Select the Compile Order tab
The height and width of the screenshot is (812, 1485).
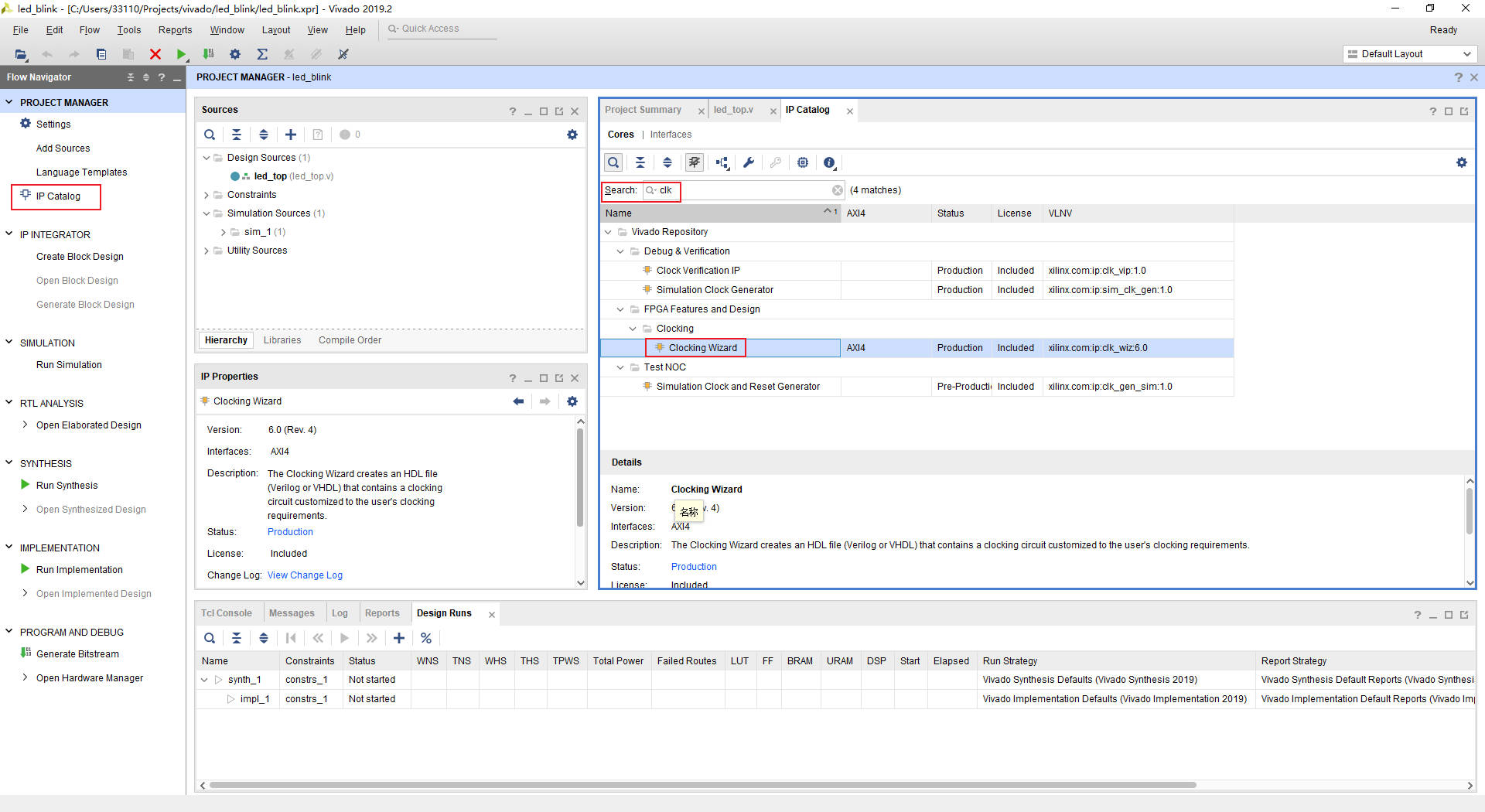coord(350,340)
